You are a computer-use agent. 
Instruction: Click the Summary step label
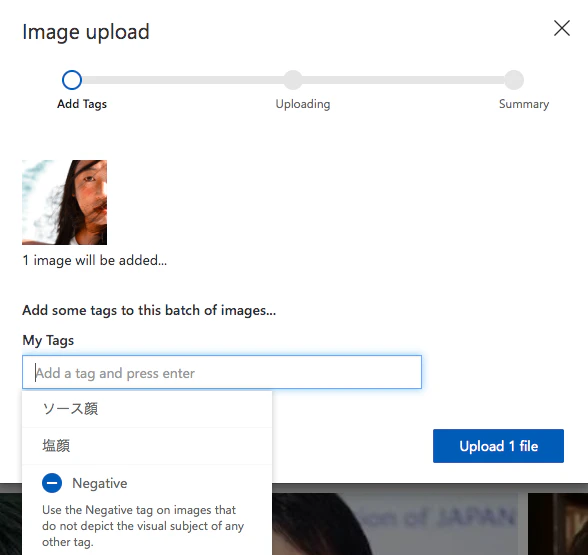click(x=524, y=104)
